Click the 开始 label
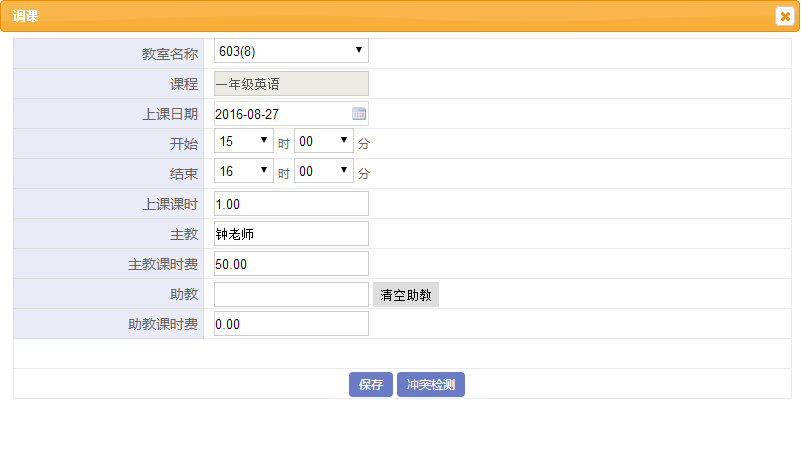The width and height of the screenshot is (801, 471). click(184, 144)
